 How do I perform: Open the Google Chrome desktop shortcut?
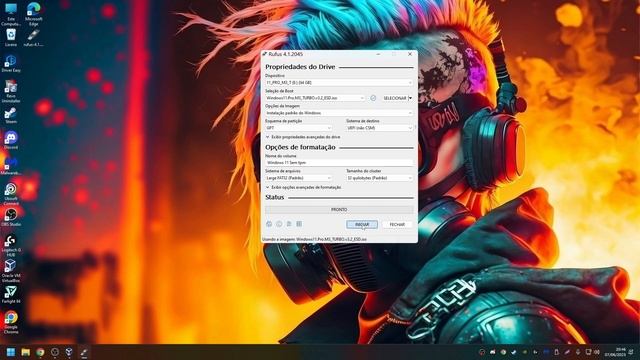tap(11, 322)
